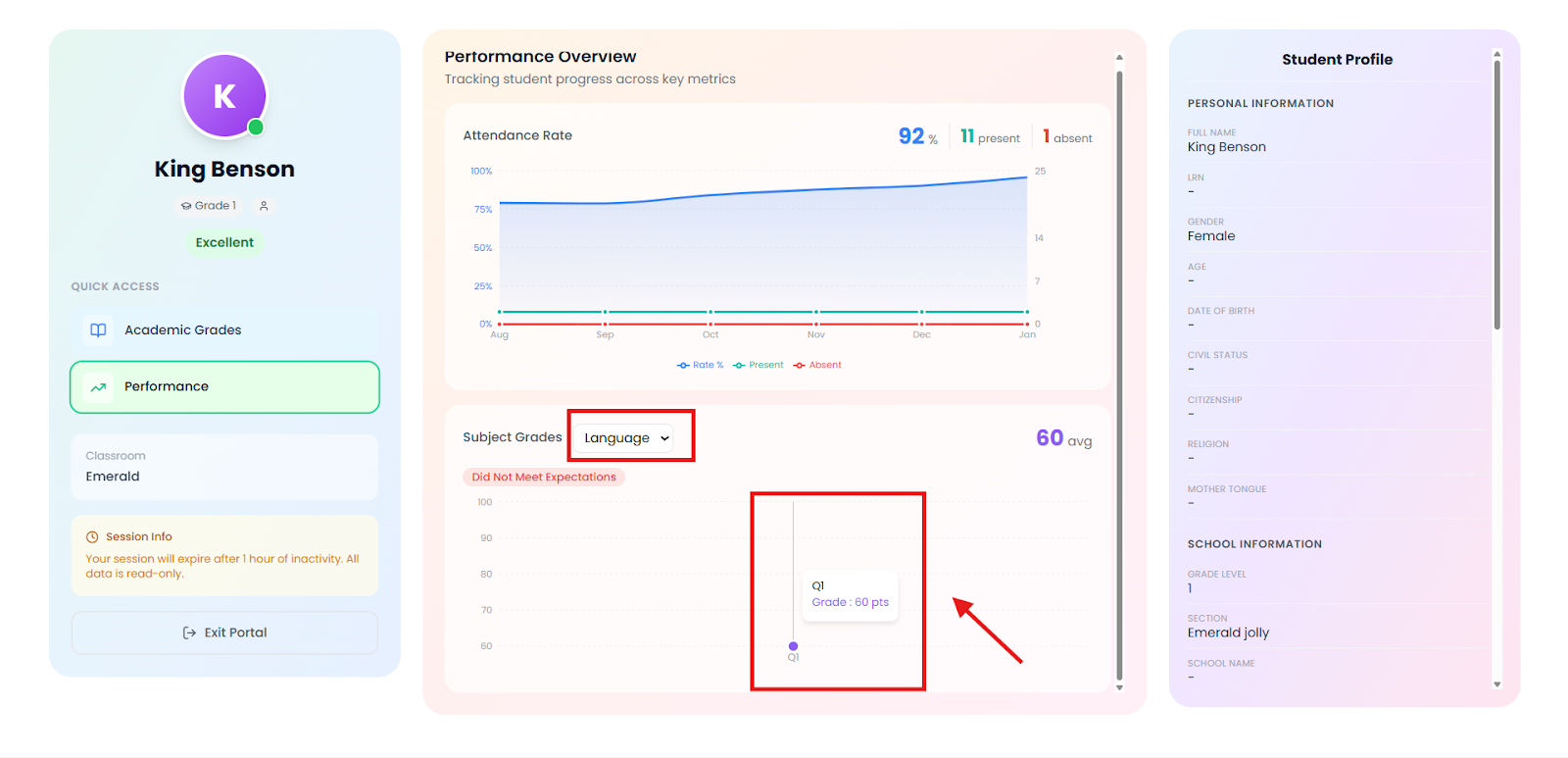Click the trend arrow icon beside Performance

click(x=98, y=387)
